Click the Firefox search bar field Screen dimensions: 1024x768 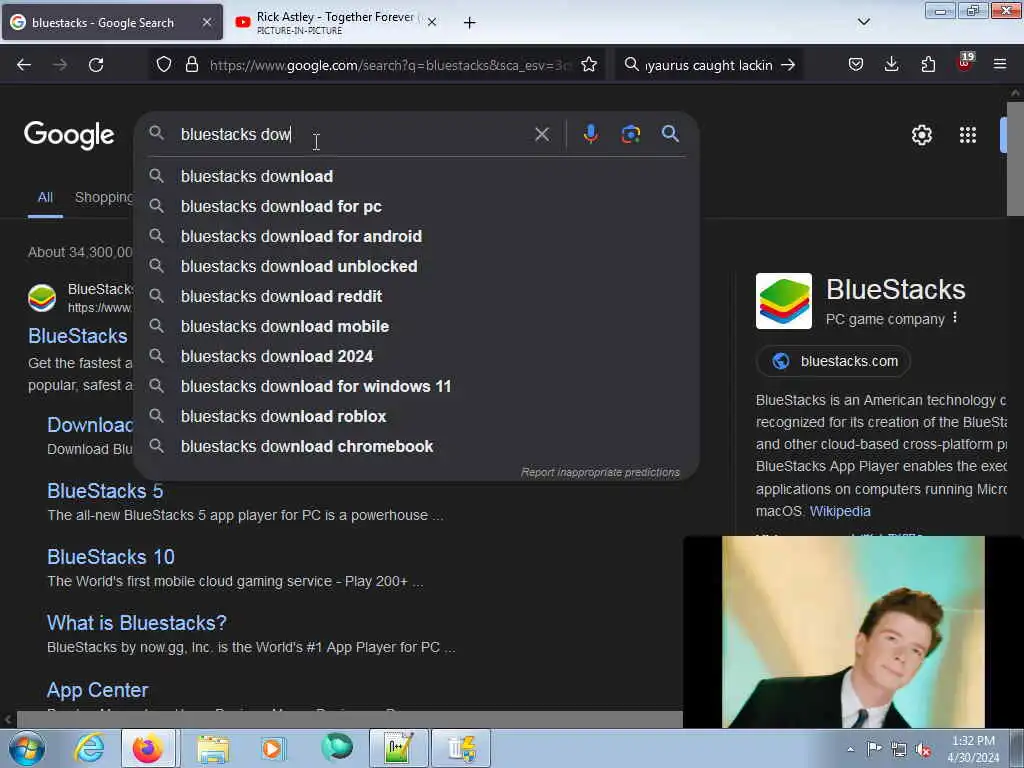(709, 65)
